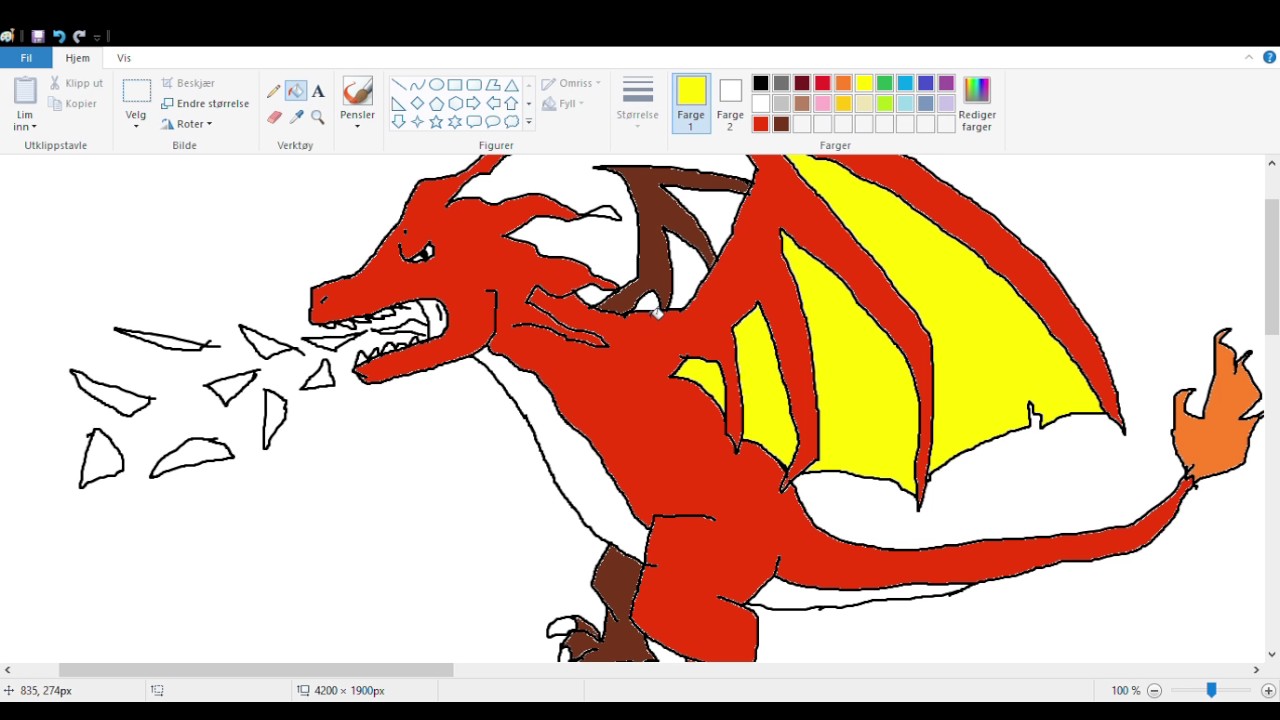Select the Cloud callout shape
Image resolution: width=1280 pixels, height=720 pixels.
point(512,122)
